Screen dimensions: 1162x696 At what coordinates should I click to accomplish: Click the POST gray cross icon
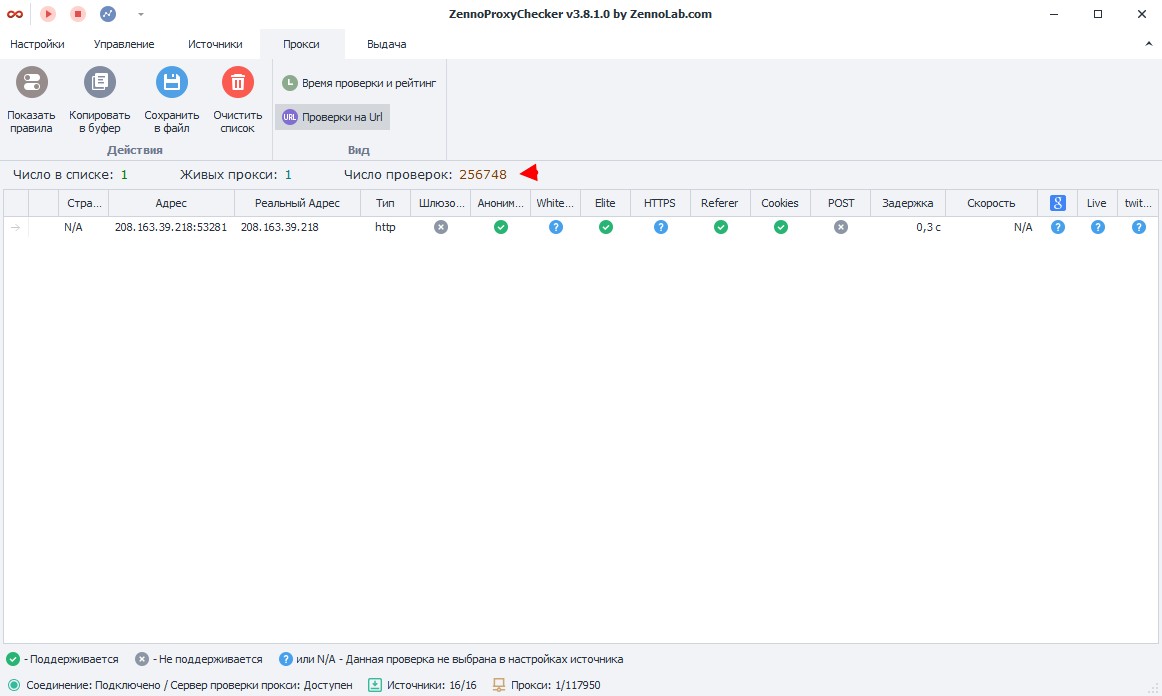(841, 228)
